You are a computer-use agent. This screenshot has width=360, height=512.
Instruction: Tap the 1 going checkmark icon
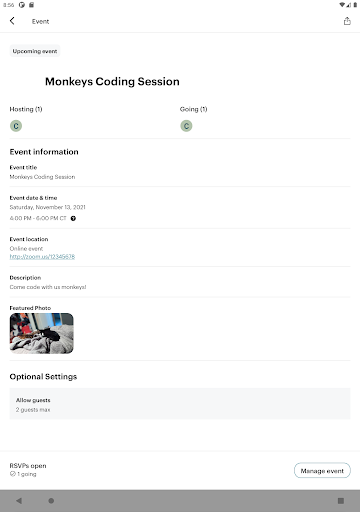[x=13, y=474]
